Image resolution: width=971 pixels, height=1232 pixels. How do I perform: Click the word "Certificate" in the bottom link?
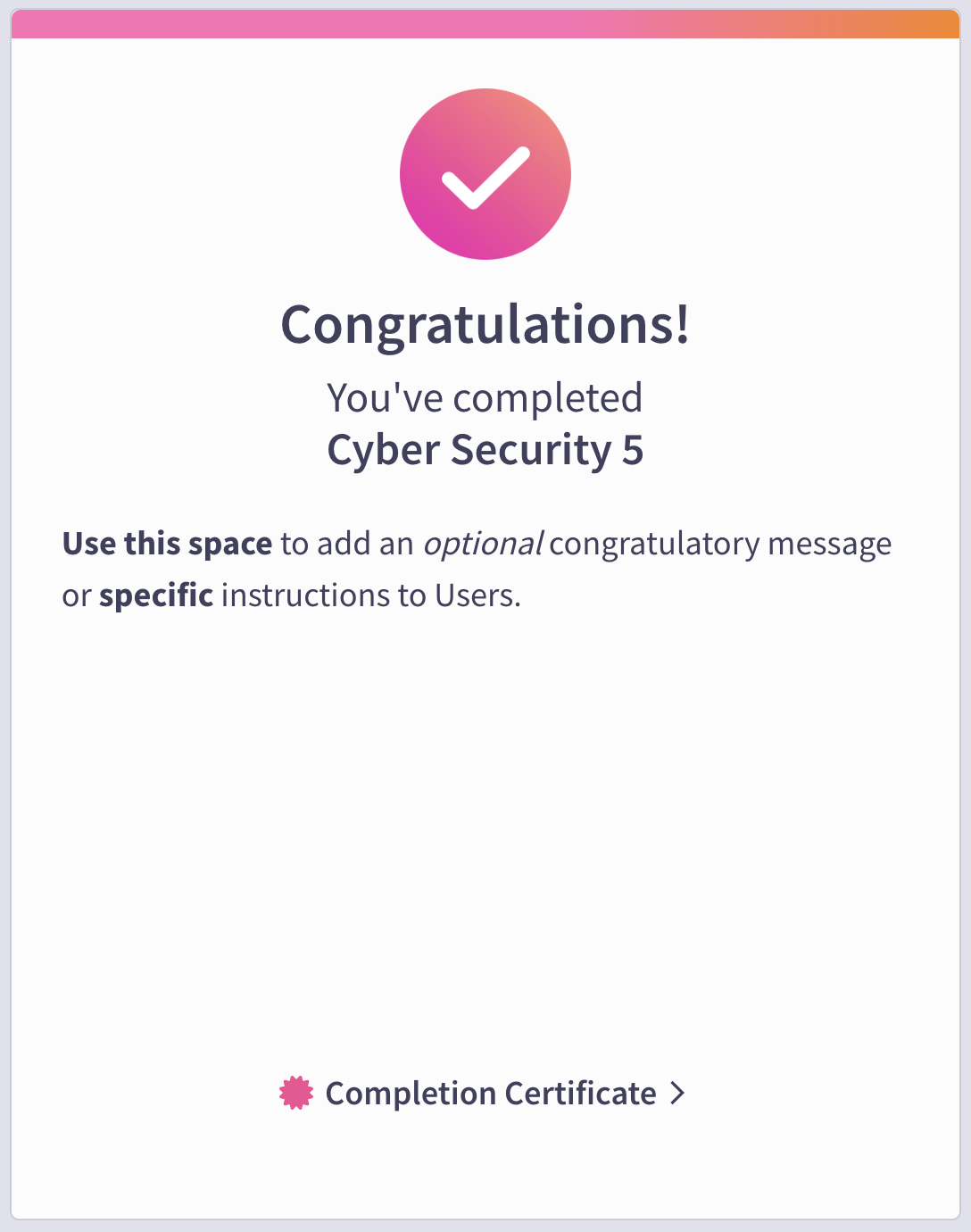[x=580, y=1094]
